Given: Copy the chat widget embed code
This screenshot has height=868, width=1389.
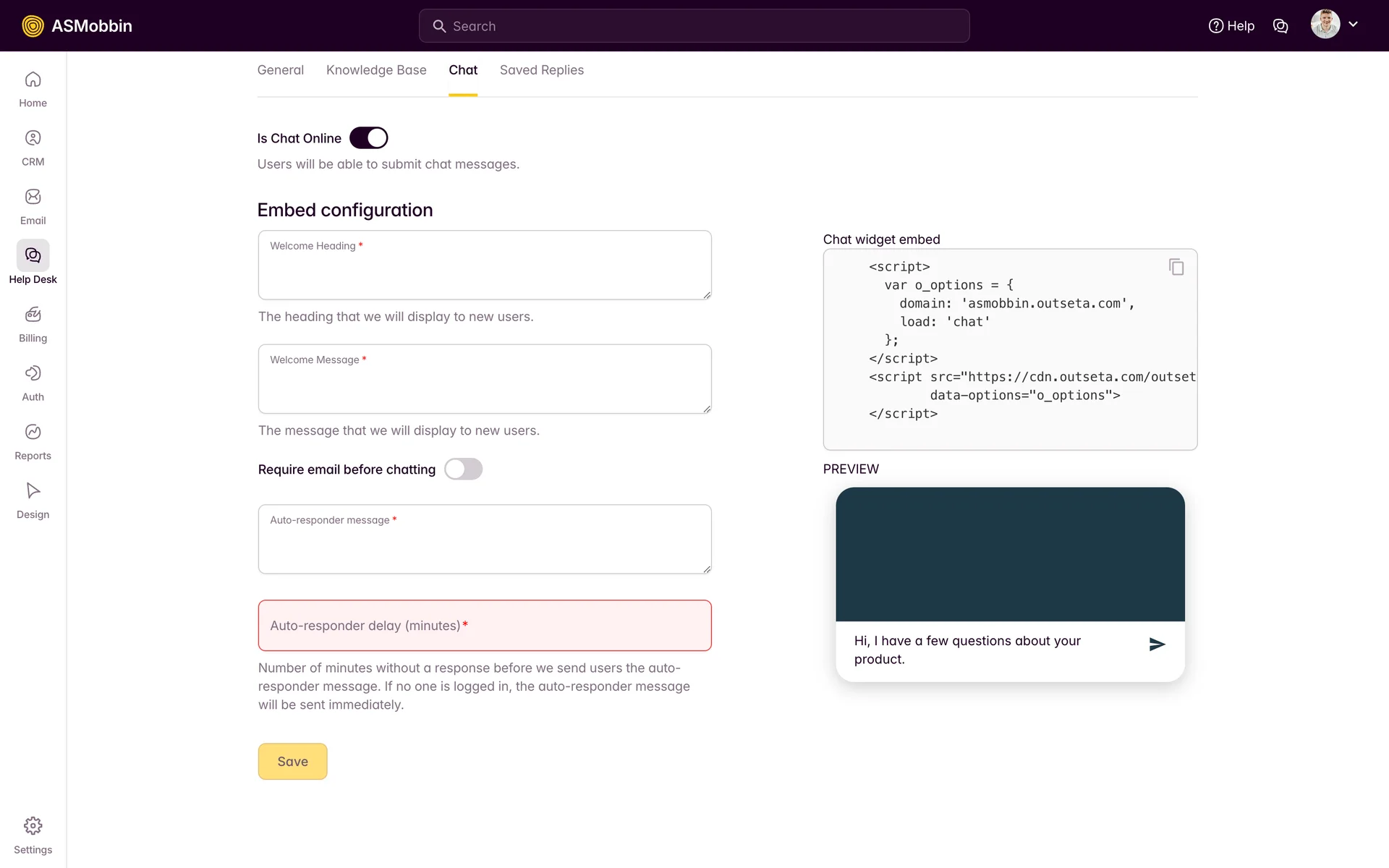Looking at the screenshot, I should pos(1176,267).
